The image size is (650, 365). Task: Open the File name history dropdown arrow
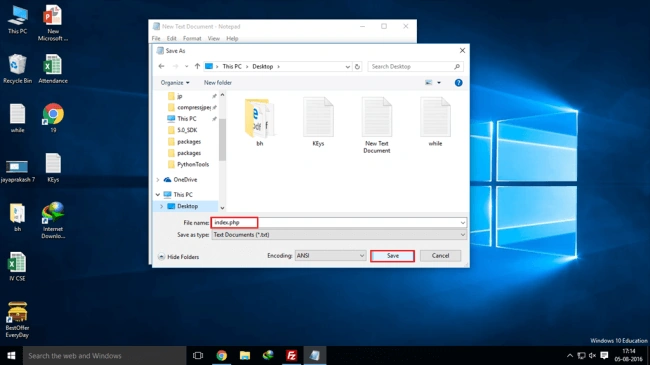coord(463,223)
